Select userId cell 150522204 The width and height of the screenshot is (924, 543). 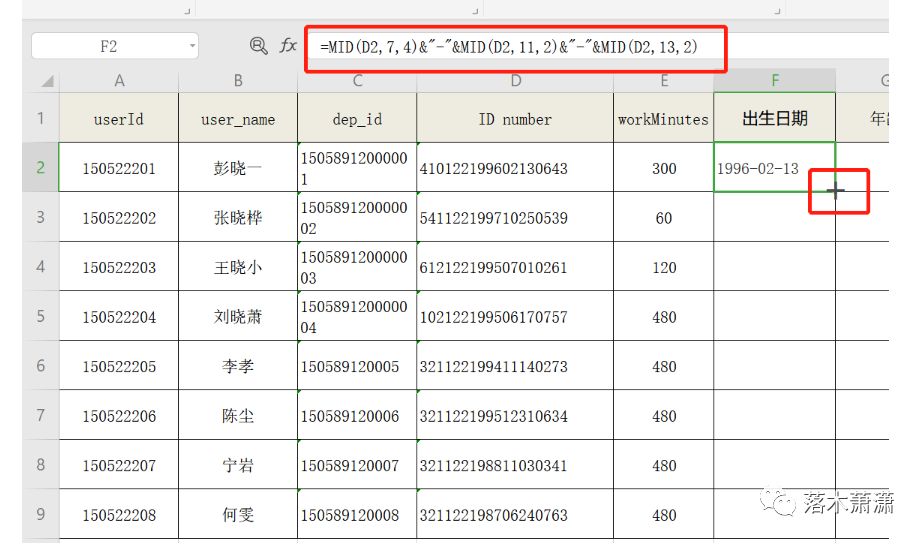pos(119,317)
